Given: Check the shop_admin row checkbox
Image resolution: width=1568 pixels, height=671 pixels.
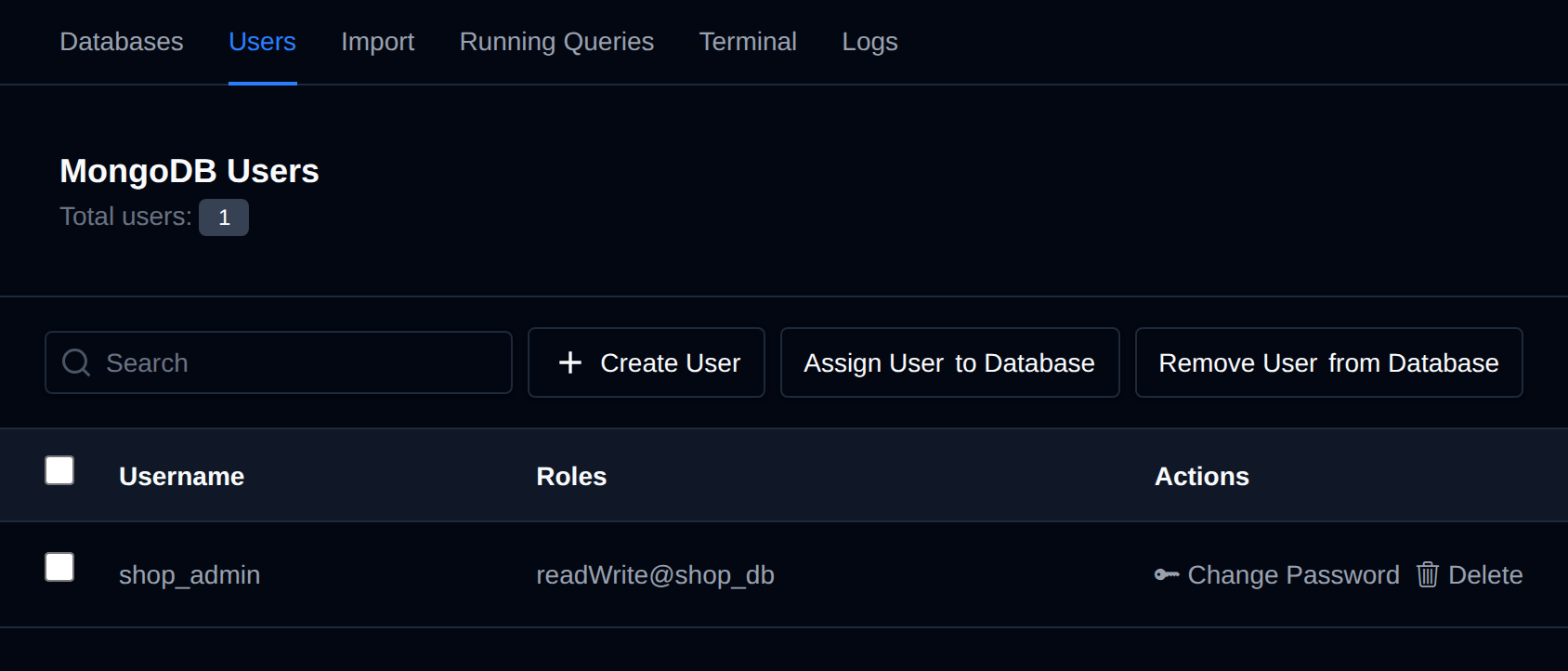Looking at the screenshot, I should click(59, 567).
